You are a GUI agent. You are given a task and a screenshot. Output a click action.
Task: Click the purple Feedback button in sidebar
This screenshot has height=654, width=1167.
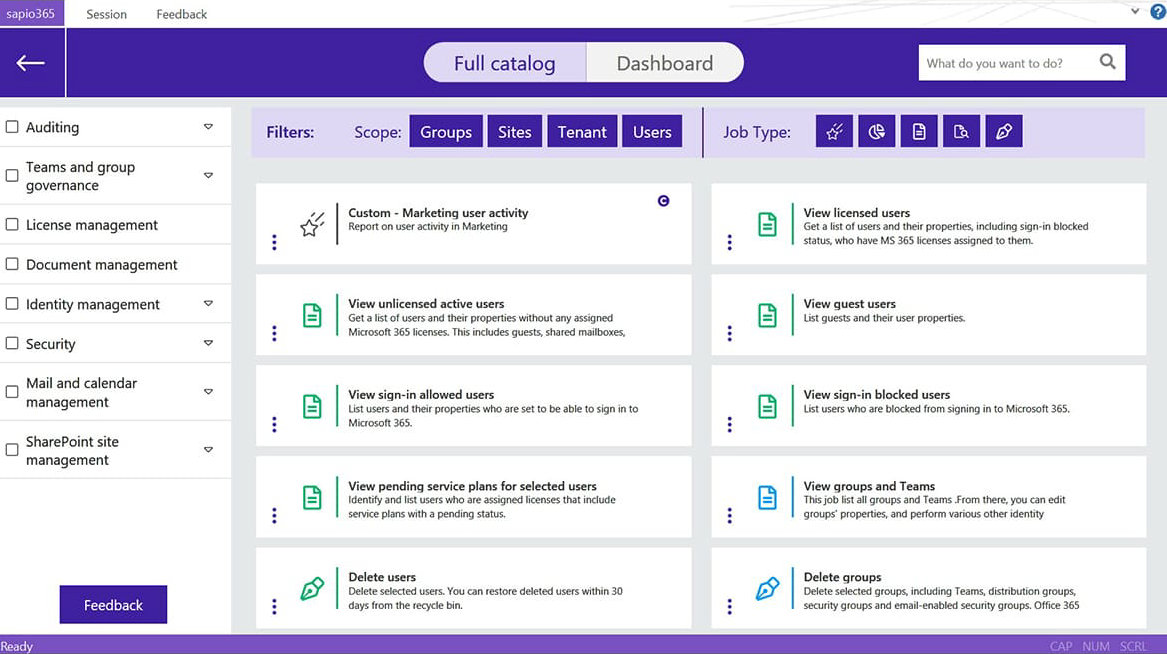pyautogui.click(x=113, y=605)
